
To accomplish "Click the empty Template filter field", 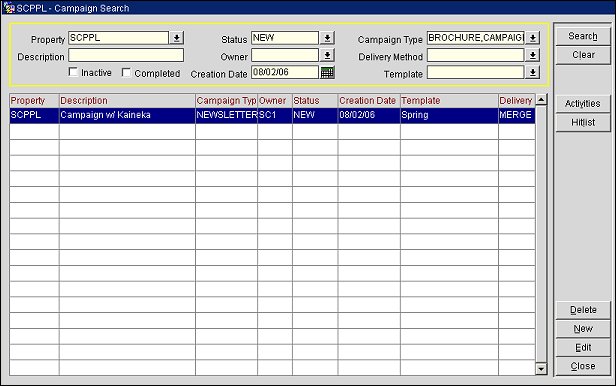I will (x=476, y=72).
